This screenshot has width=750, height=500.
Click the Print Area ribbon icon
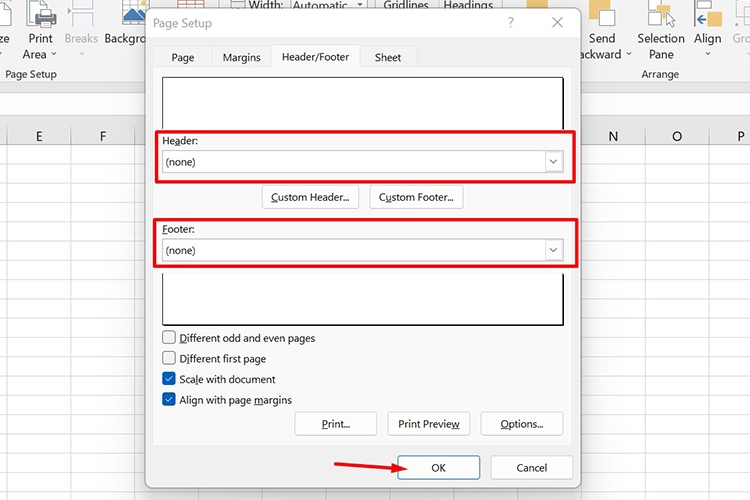click(x=41, y=14)
